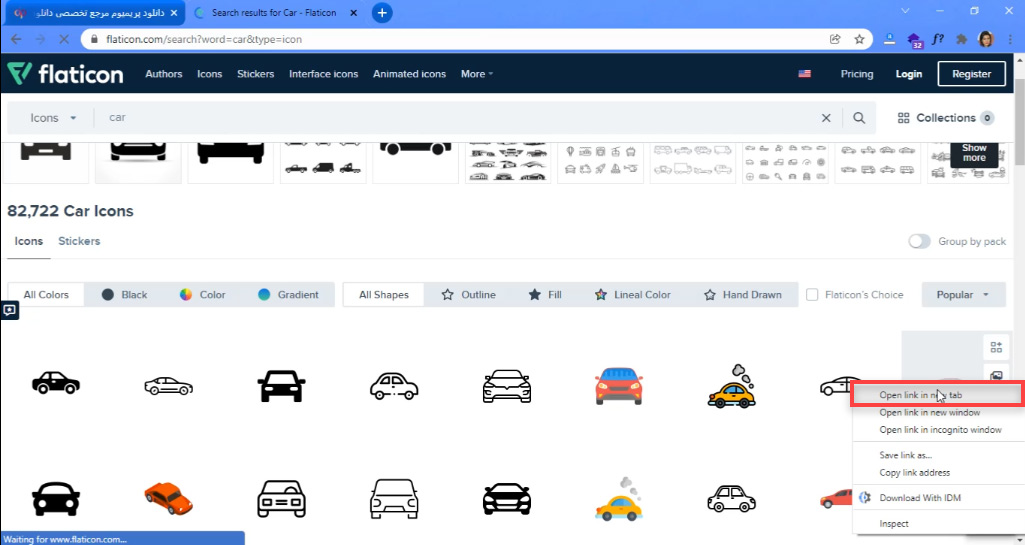Filter by Lineal Color style

click(x=633, y=295)
